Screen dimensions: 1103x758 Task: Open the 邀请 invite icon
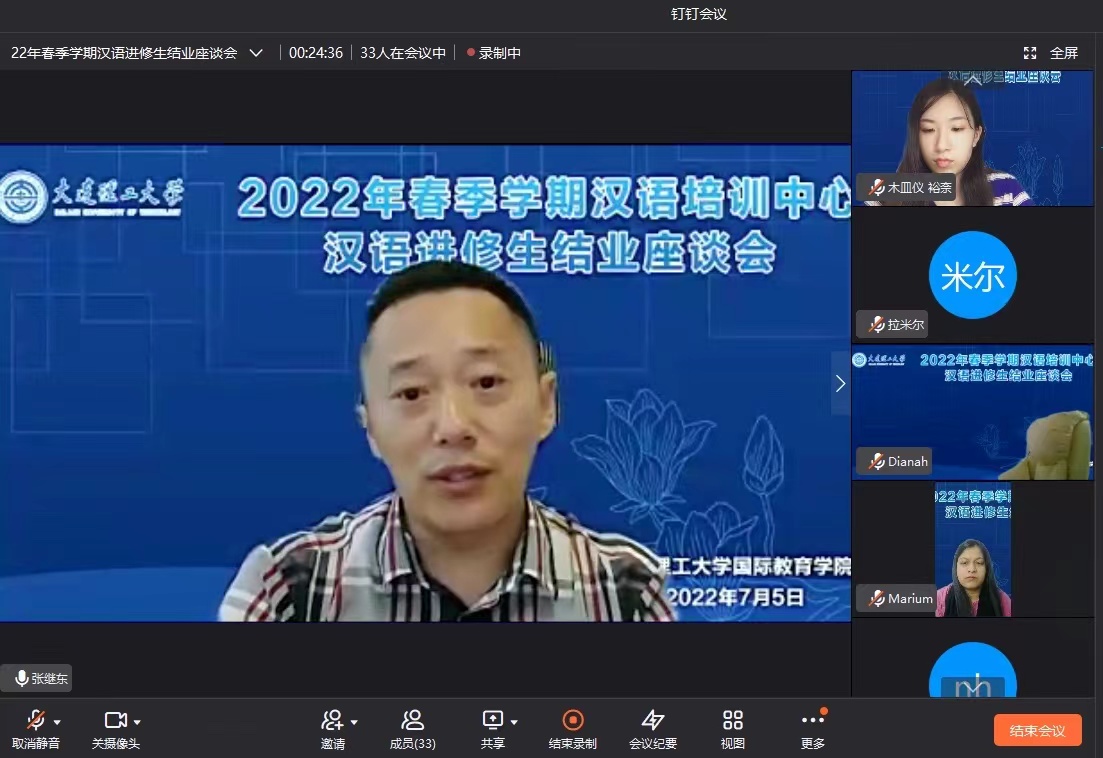tap(332, 720)
